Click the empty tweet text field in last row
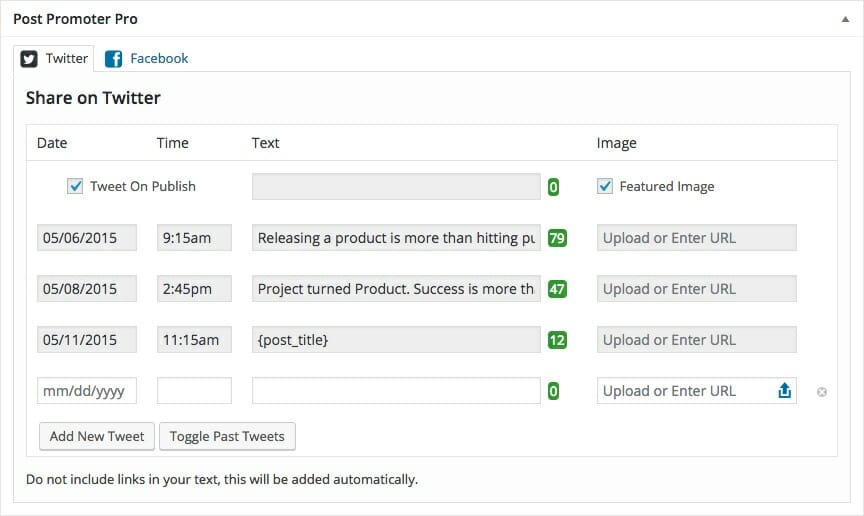 point(396,391)
